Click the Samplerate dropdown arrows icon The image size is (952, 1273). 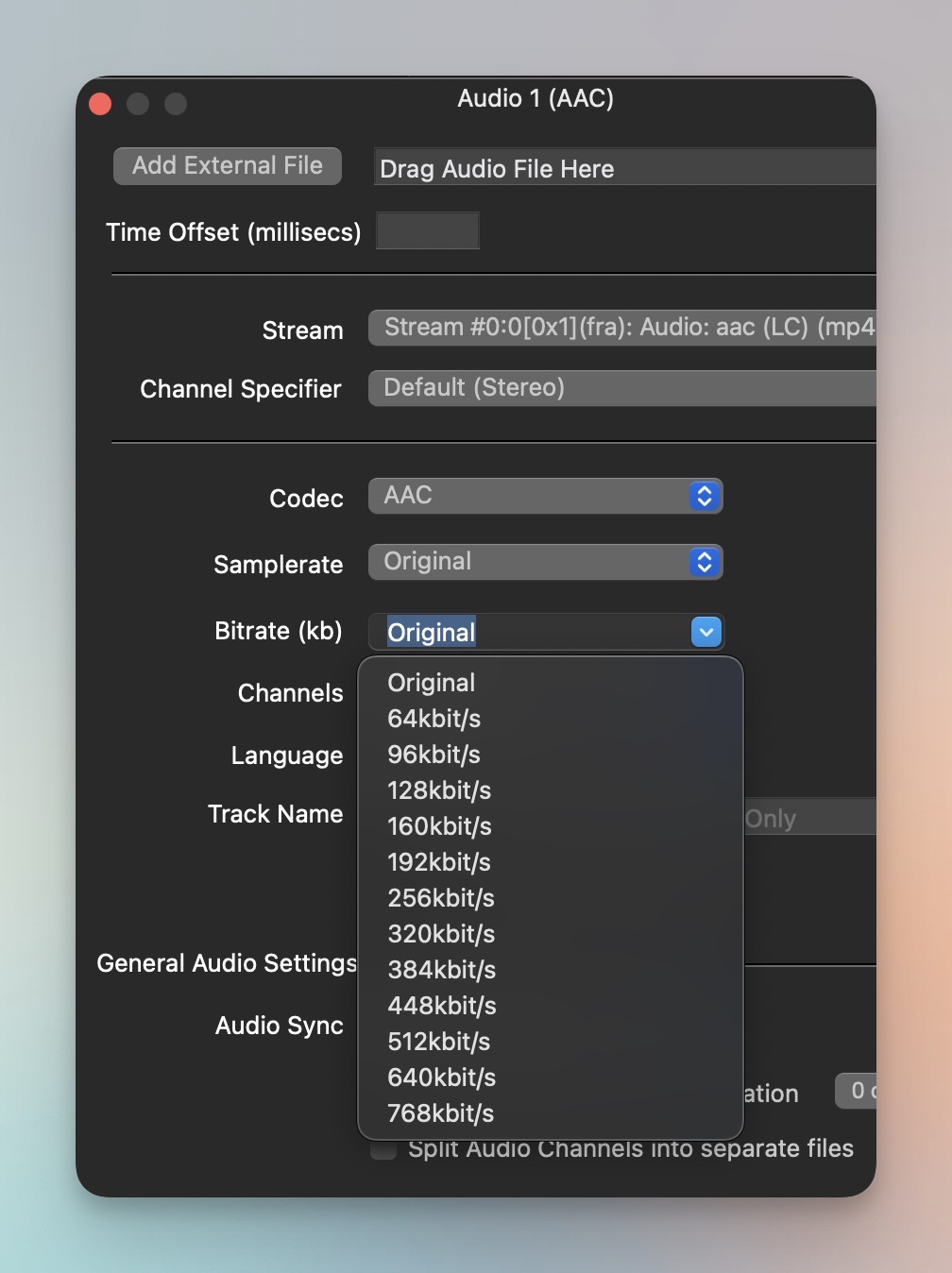click(x=705, y=562)
